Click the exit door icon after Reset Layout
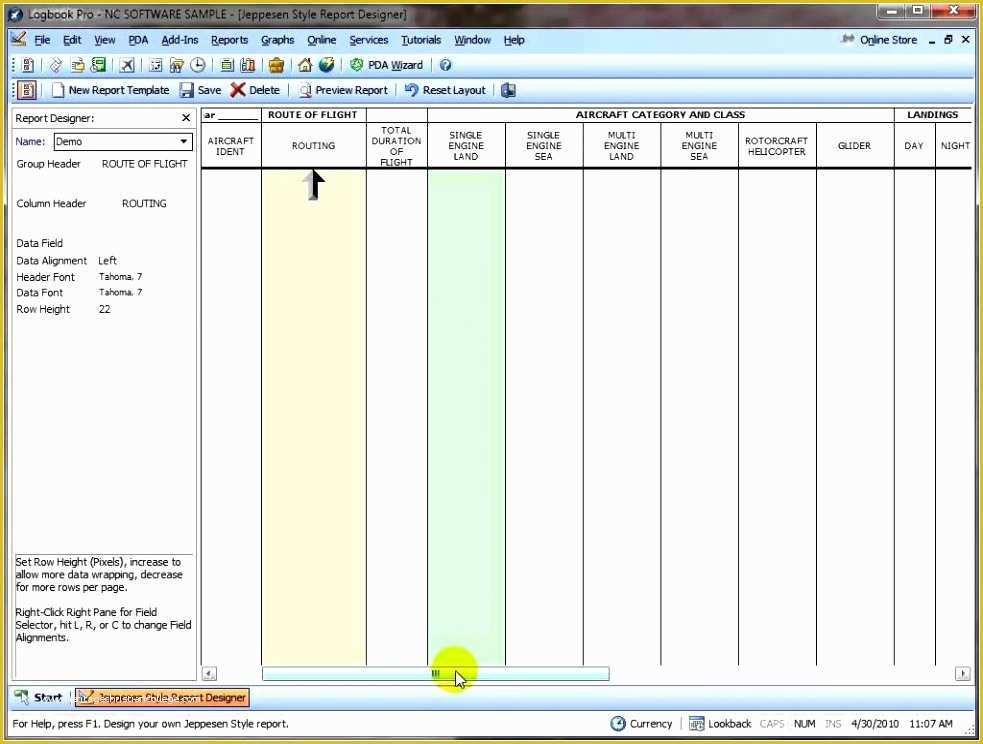Screen dimensions: 983x744 tap(508, 90)
